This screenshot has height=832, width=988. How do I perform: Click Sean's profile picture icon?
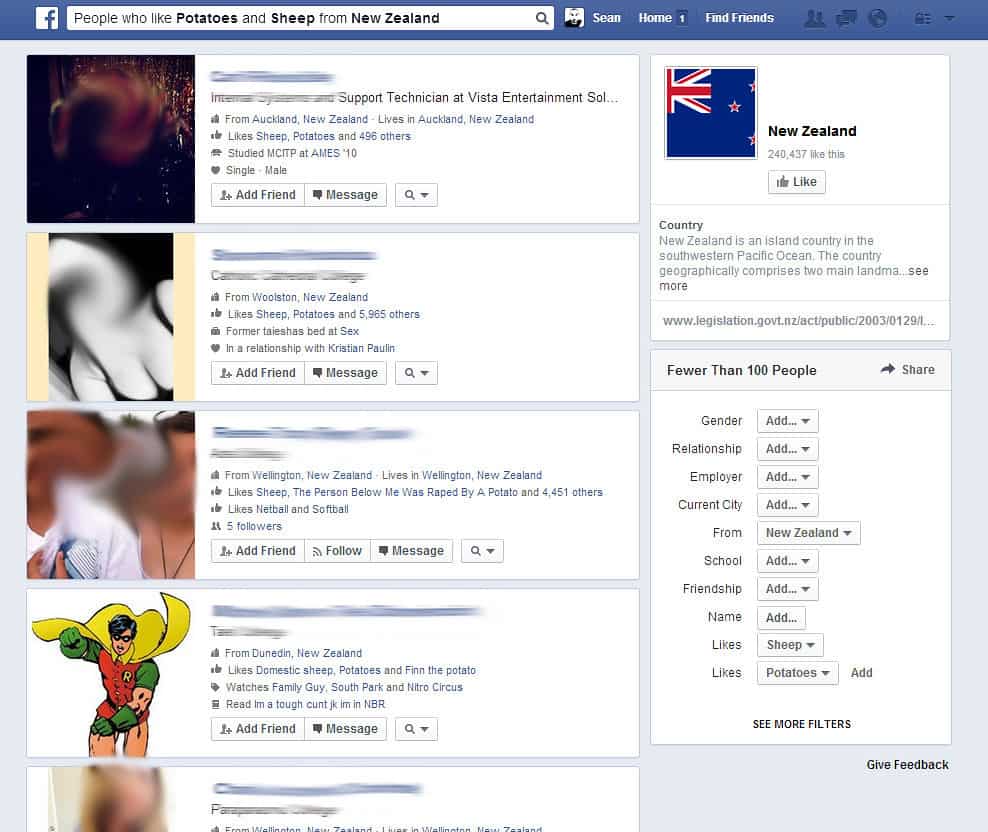coord(574,18)
